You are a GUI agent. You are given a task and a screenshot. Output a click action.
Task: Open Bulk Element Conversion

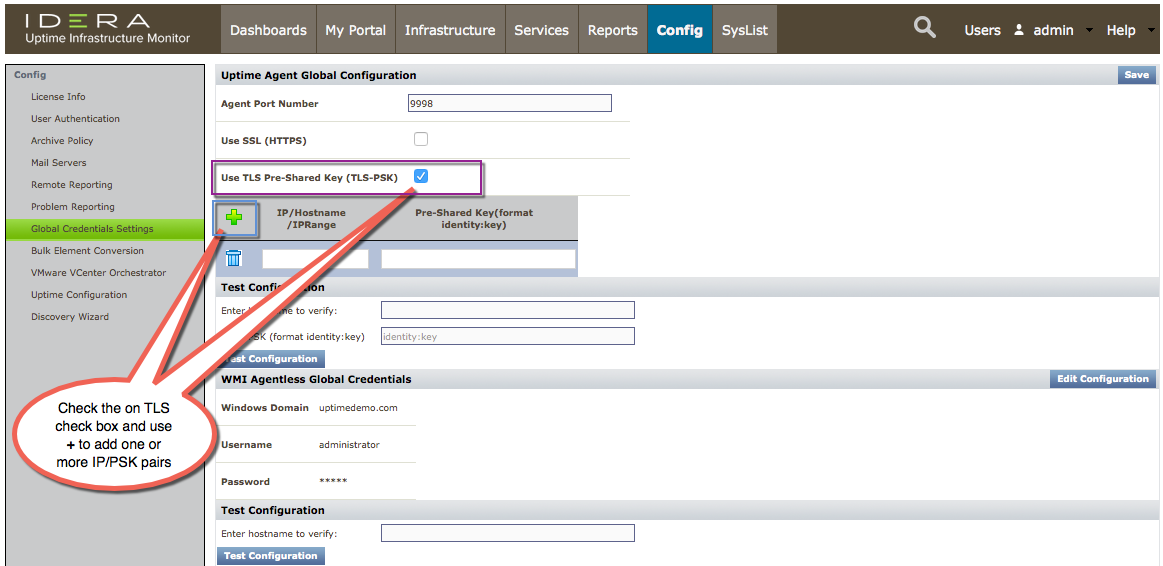[x=87, y=251]
